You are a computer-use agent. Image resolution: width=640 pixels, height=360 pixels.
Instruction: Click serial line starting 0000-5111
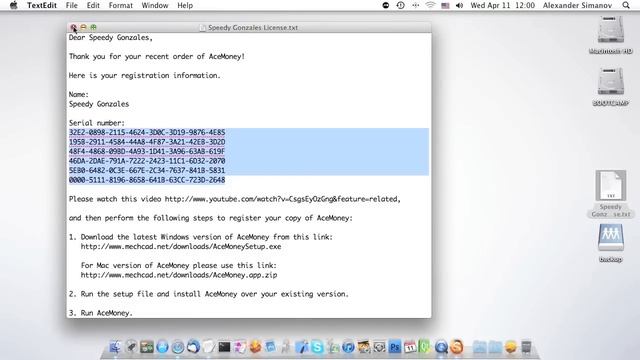point(147,180)
